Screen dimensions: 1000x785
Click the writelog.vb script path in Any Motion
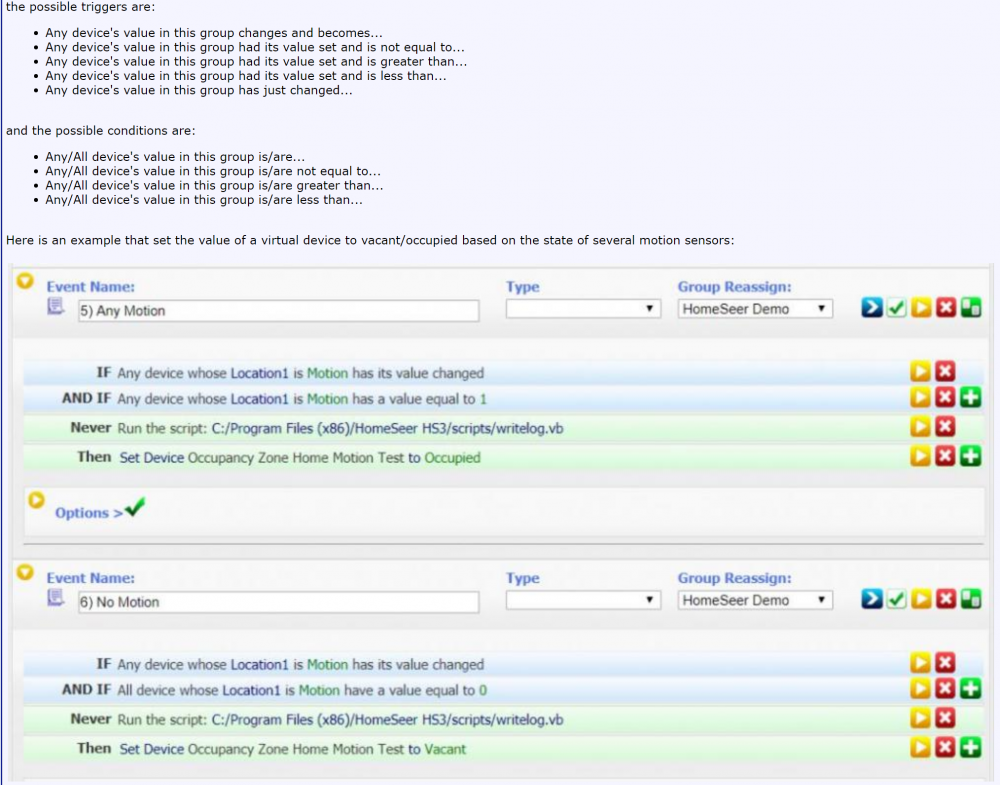click(x=388, y=428)
